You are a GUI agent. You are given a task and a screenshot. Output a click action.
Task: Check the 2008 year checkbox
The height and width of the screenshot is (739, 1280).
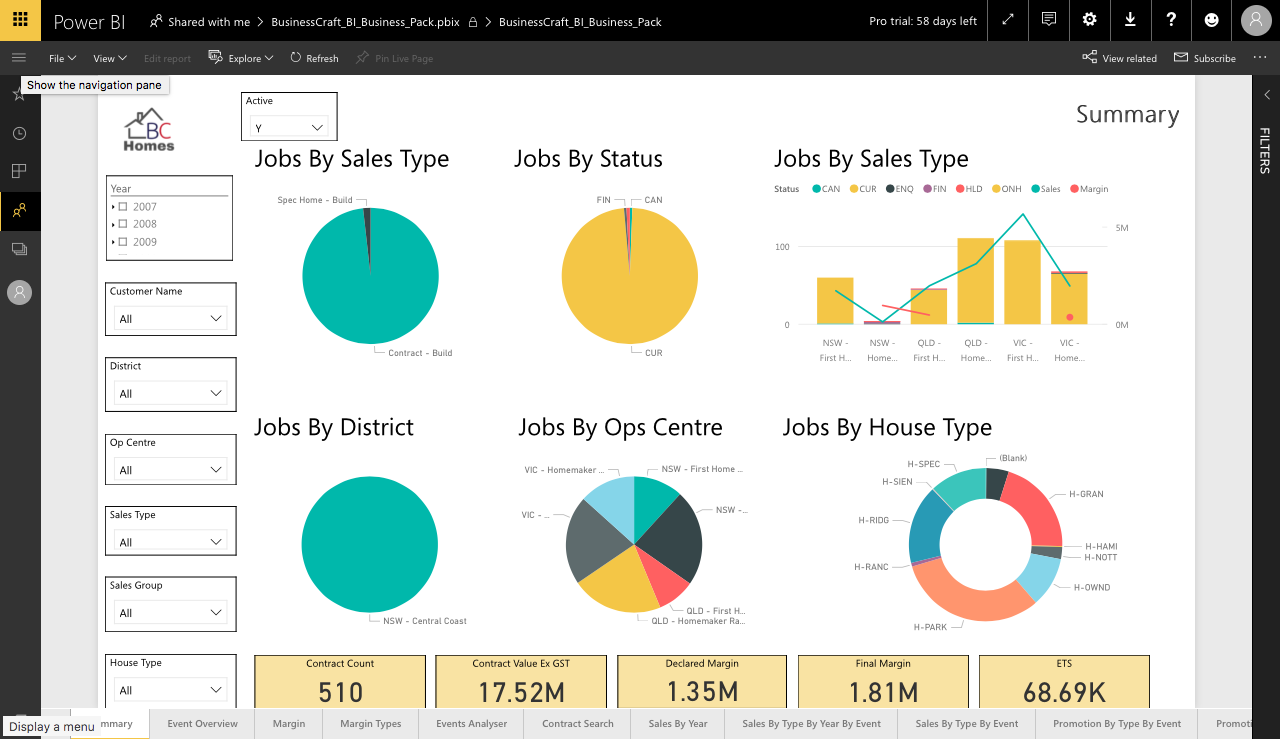(x=123, y=224)
